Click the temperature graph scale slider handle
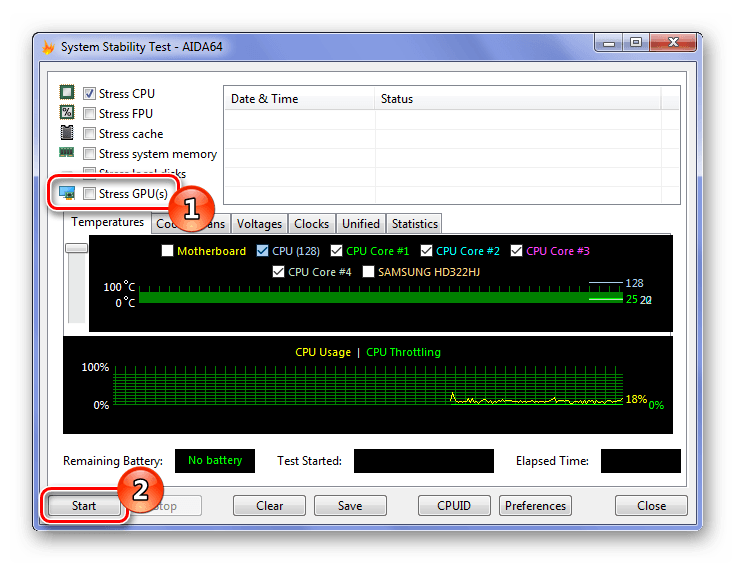Screen dimensions: 736x564 pyautogui.click(x=77, y=248)
